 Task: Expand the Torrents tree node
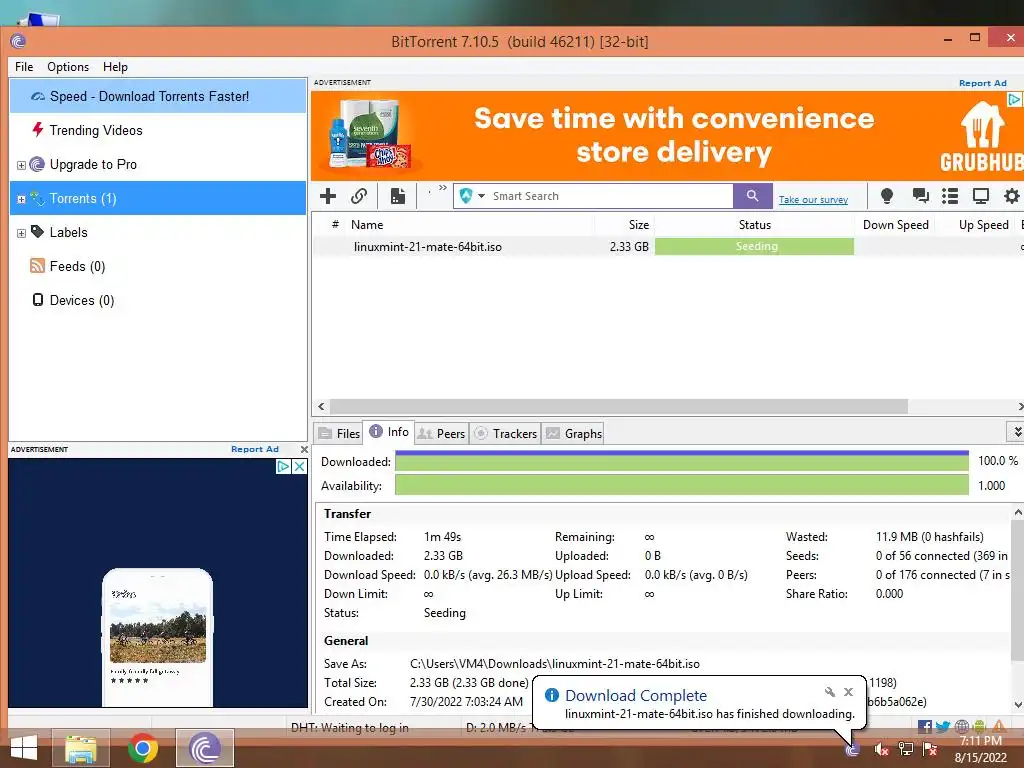(21, 199)
